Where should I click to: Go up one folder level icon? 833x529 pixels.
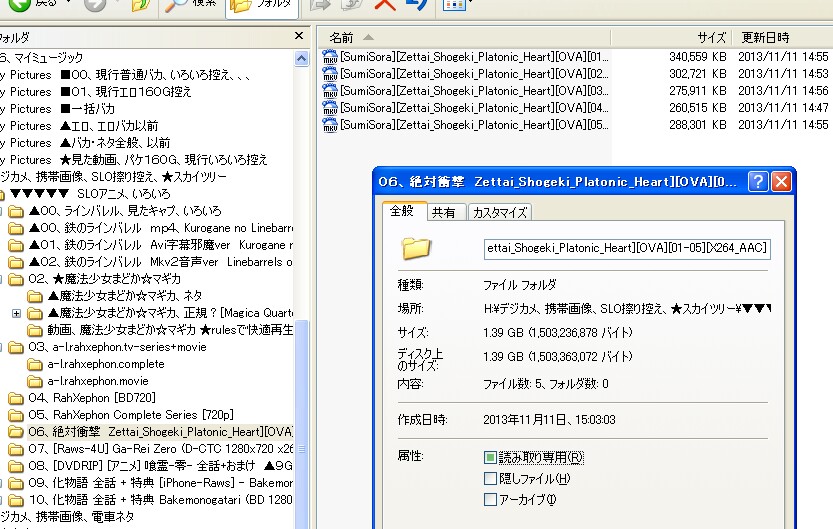(x=141, y=5)
